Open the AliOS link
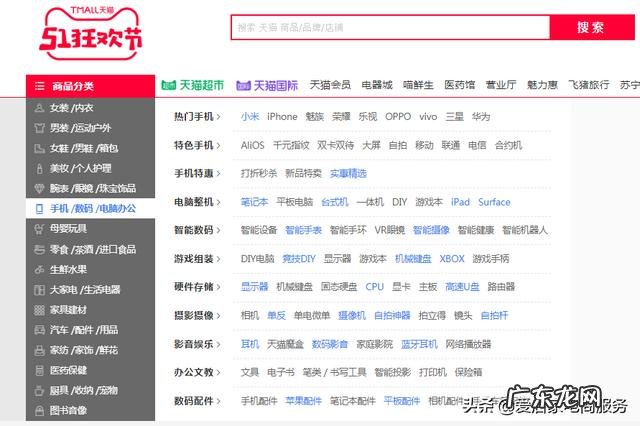This screenshot has height=426, width=640. tap(253, 145)
